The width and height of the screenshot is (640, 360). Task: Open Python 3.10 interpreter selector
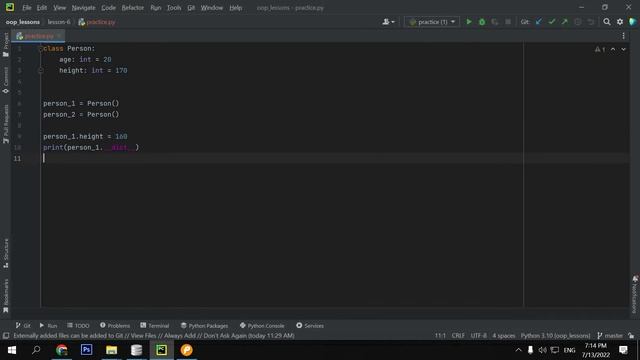555,336
